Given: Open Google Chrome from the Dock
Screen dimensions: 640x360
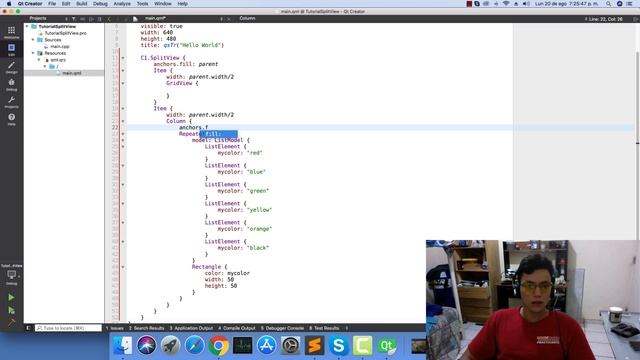Looking at the screenshot, I should tap(218, 346).
